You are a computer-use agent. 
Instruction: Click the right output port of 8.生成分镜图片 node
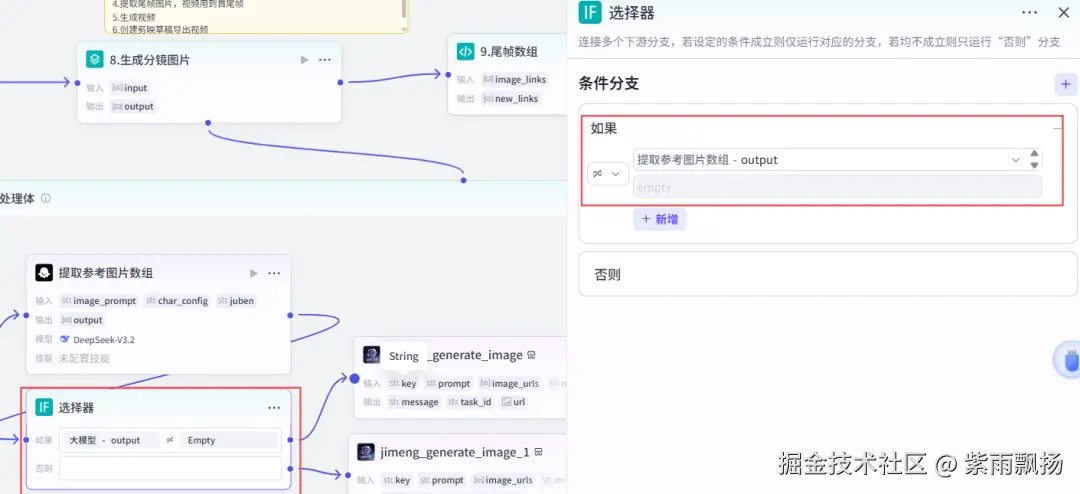pyautogui.click(x=340, y=83)
